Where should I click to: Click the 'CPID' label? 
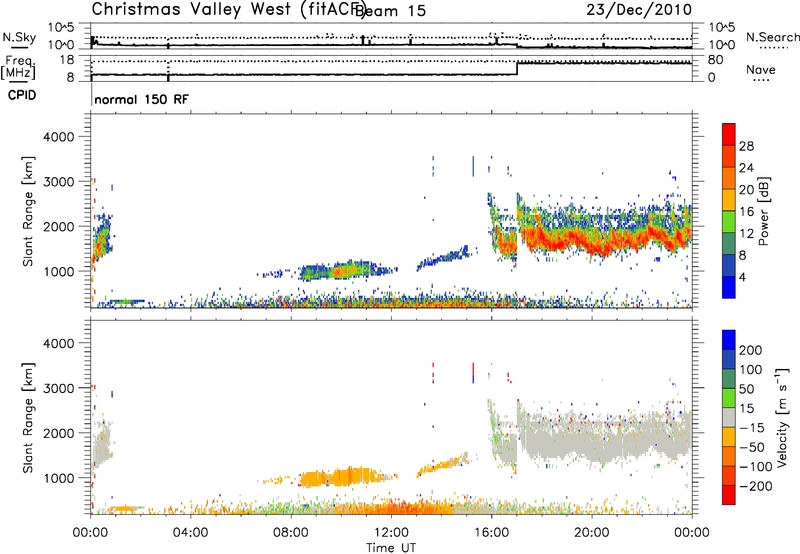tap(22, 95)
